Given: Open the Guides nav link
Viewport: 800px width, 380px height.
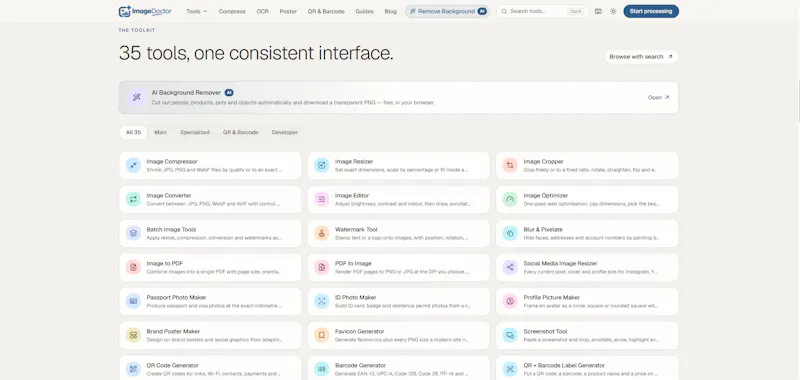Looking at the screenshot, I should [x=364, y=11].
